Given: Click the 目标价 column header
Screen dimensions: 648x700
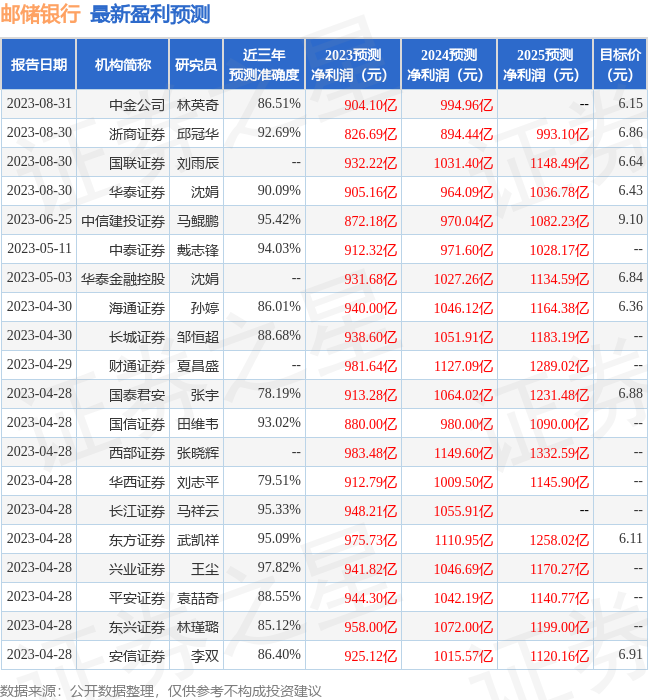Looking at the screenshot, I should (620, 65).
